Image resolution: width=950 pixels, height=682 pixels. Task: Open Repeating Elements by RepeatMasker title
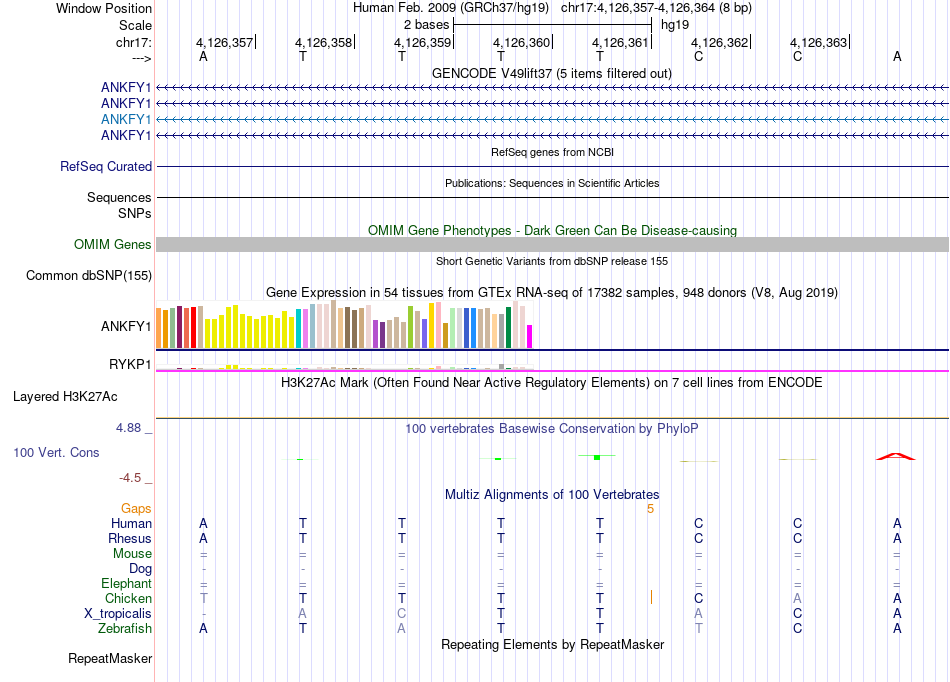pyautogui.click(x=552, y=644)
